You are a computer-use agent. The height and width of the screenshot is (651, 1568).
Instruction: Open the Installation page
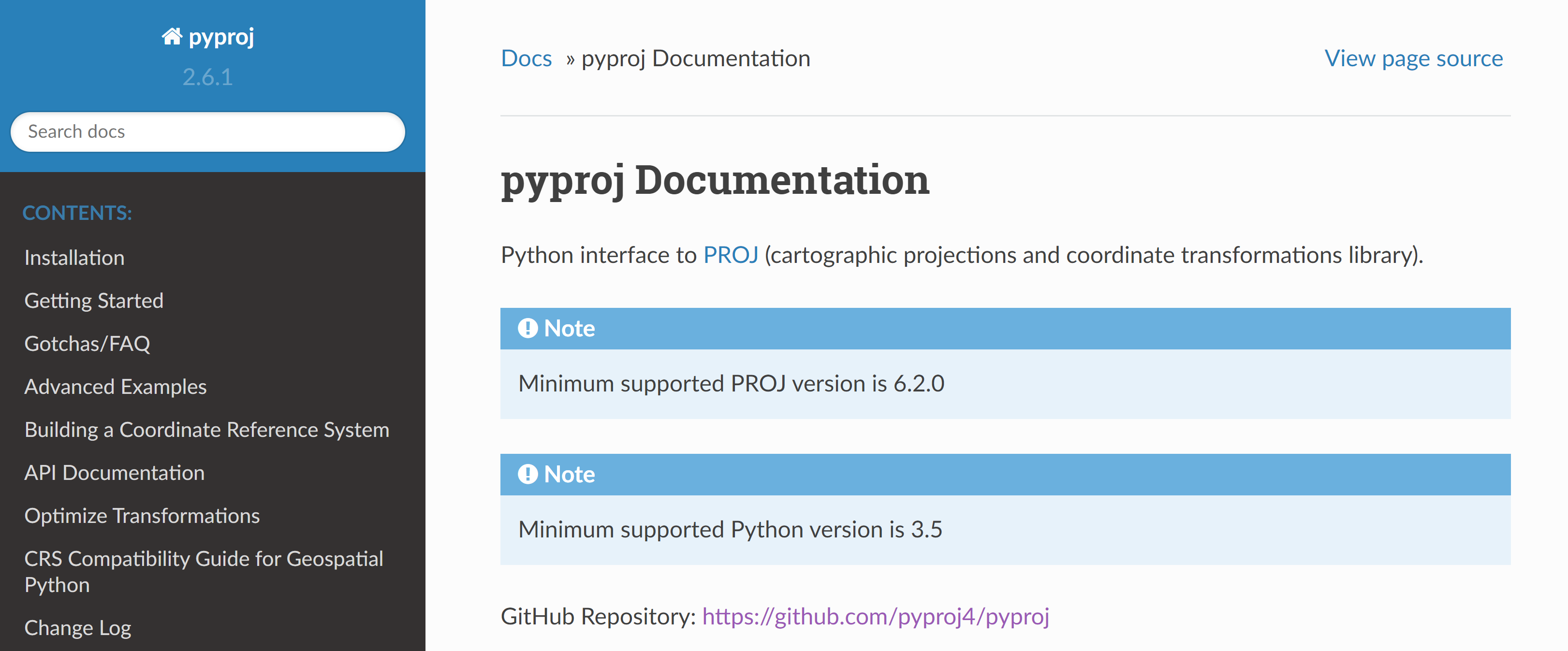[74, 258]
